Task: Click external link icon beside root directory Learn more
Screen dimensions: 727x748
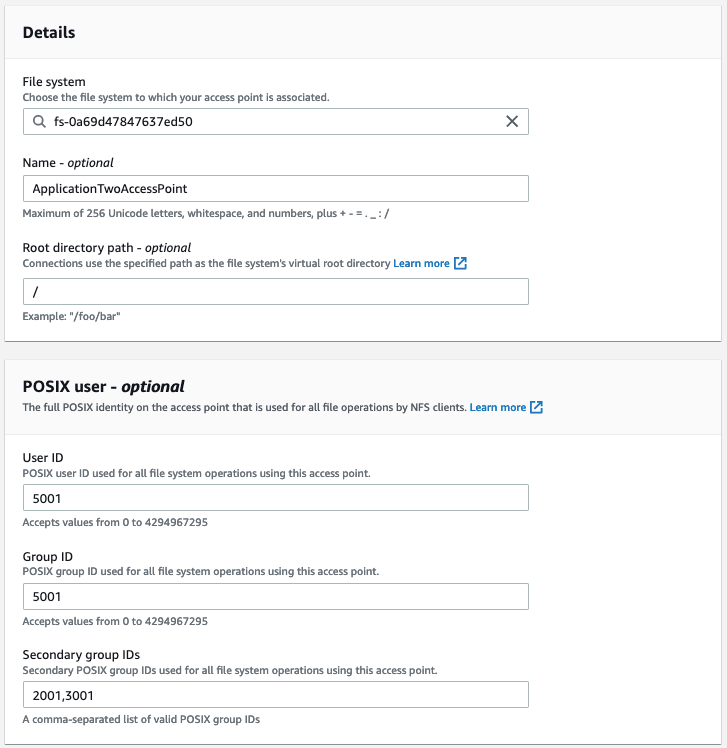Action: point(460,263)
